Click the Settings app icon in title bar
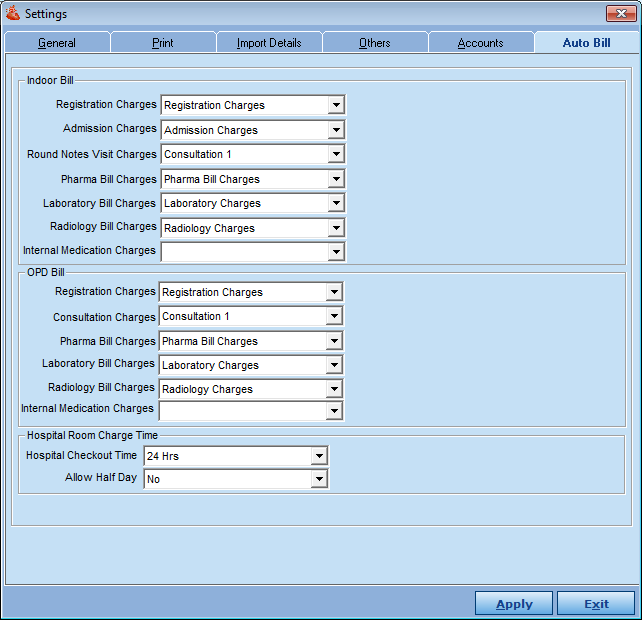The width and height of the screenshot is (642, 620). (x=13, y=14)
